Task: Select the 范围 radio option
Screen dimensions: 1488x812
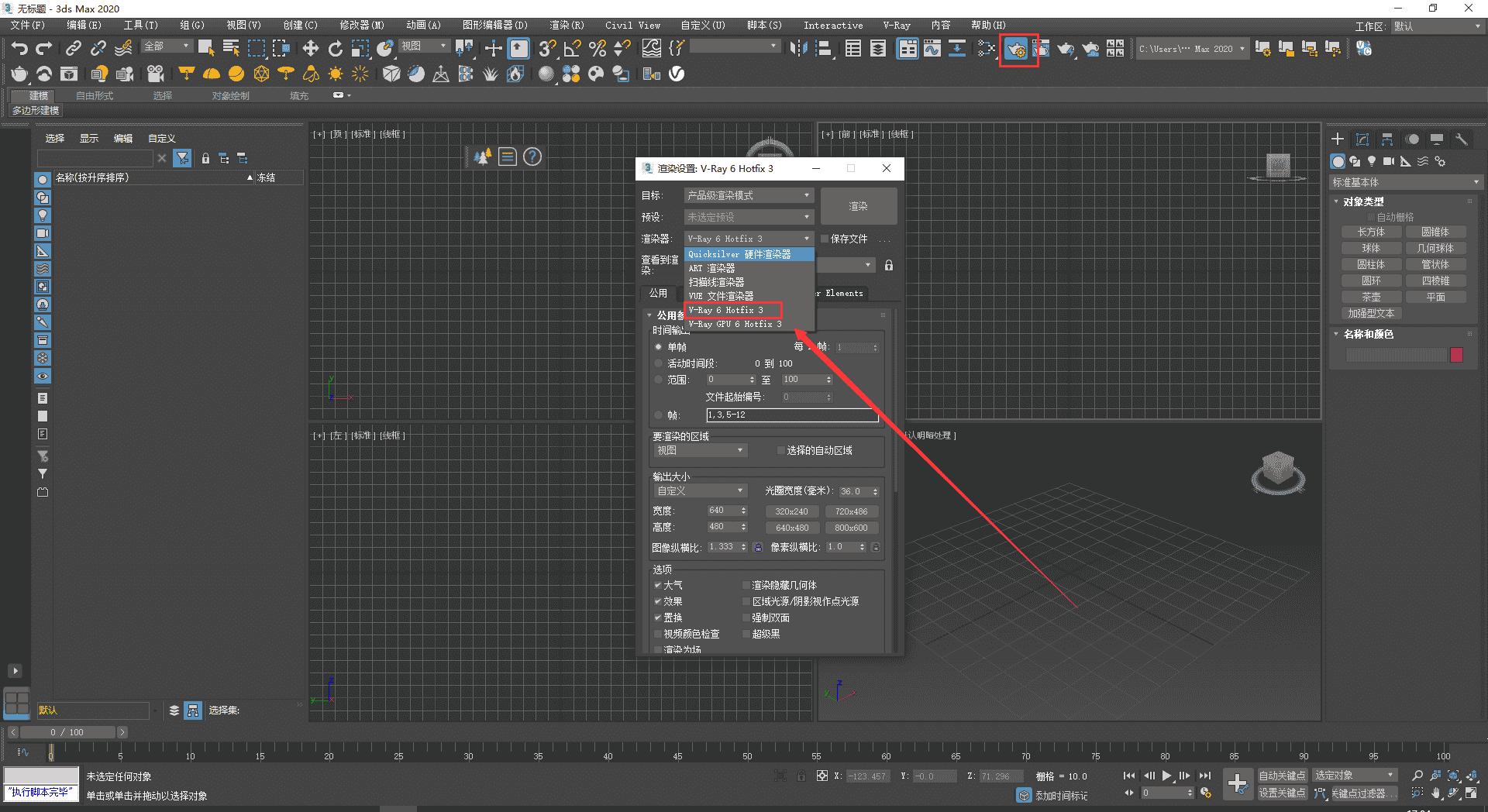Action: coord(659,380)
